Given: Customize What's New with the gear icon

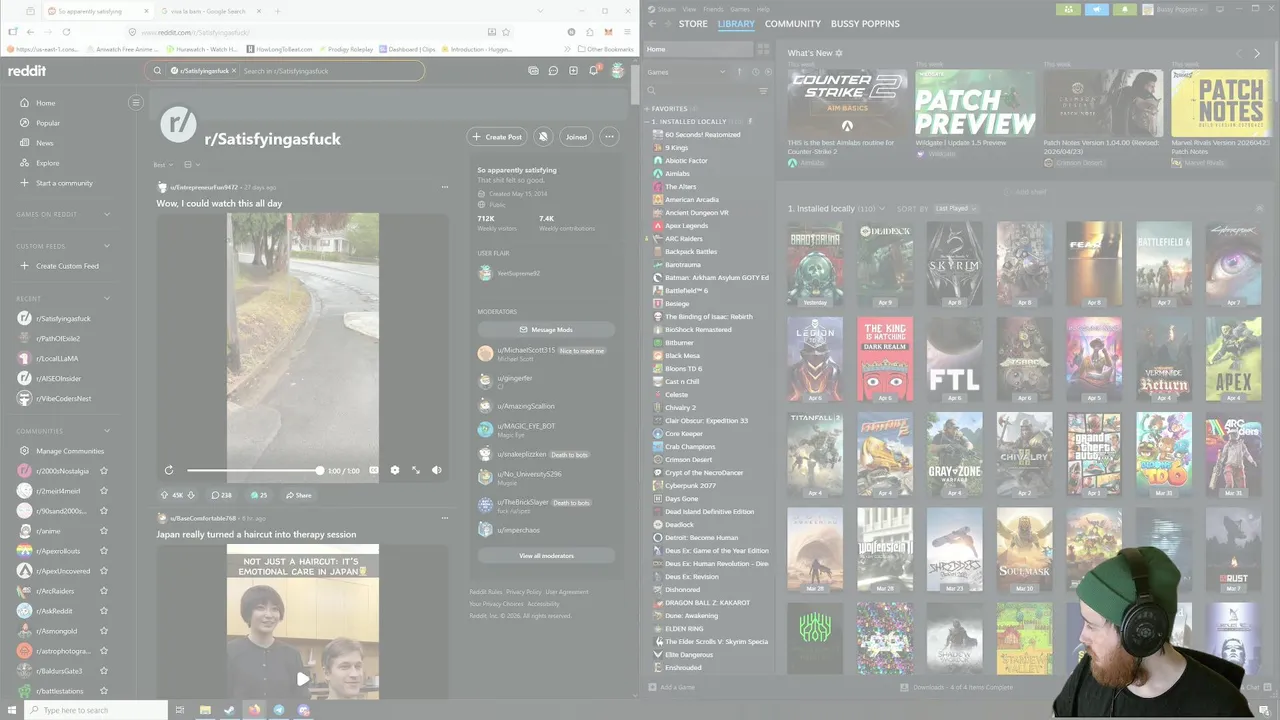Looking at the screenshot, I should point(839,53).
